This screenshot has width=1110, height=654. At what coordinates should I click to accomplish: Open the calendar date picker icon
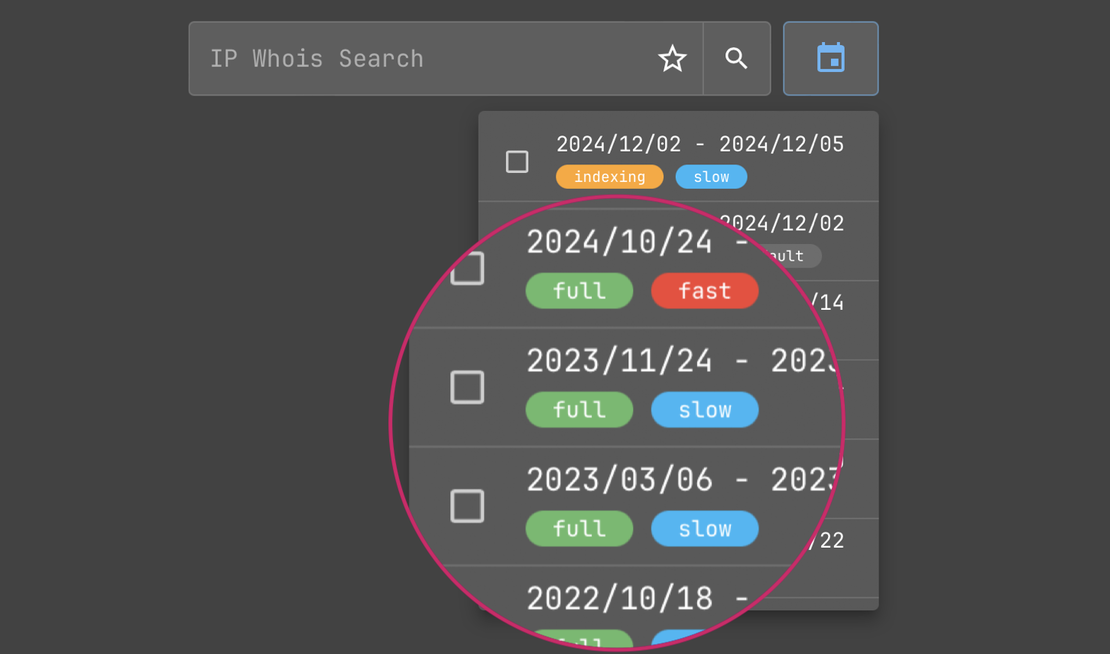click(x=830, y=58)
